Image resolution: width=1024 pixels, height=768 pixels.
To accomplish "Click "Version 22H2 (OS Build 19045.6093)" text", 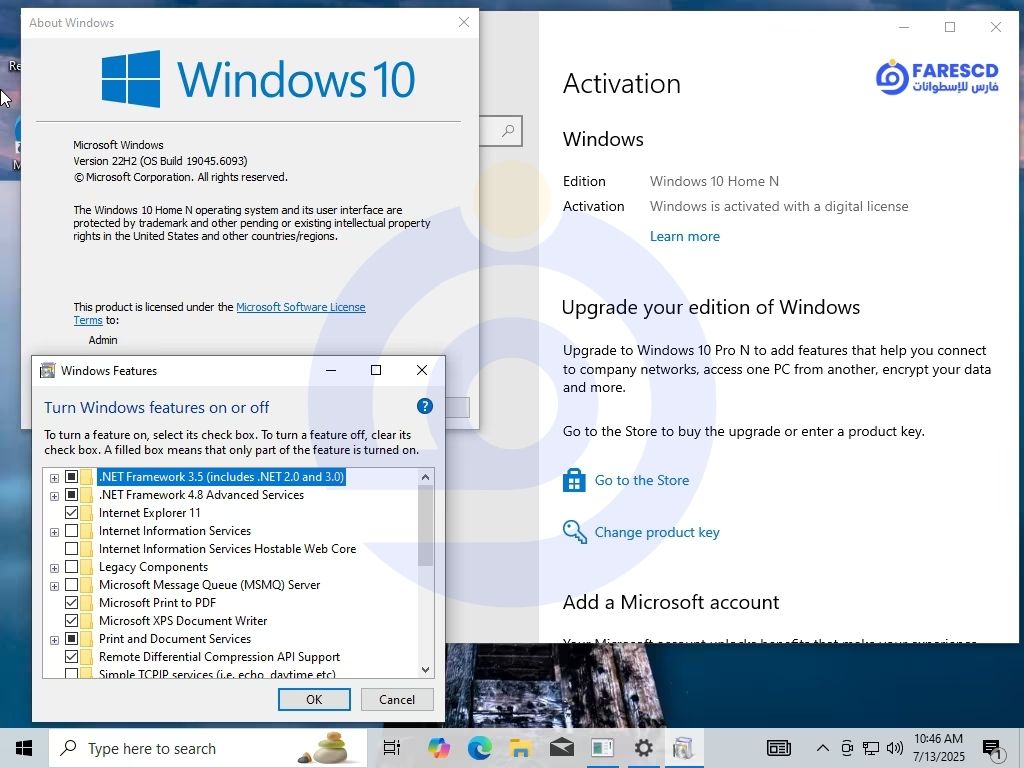I will 160,161.
